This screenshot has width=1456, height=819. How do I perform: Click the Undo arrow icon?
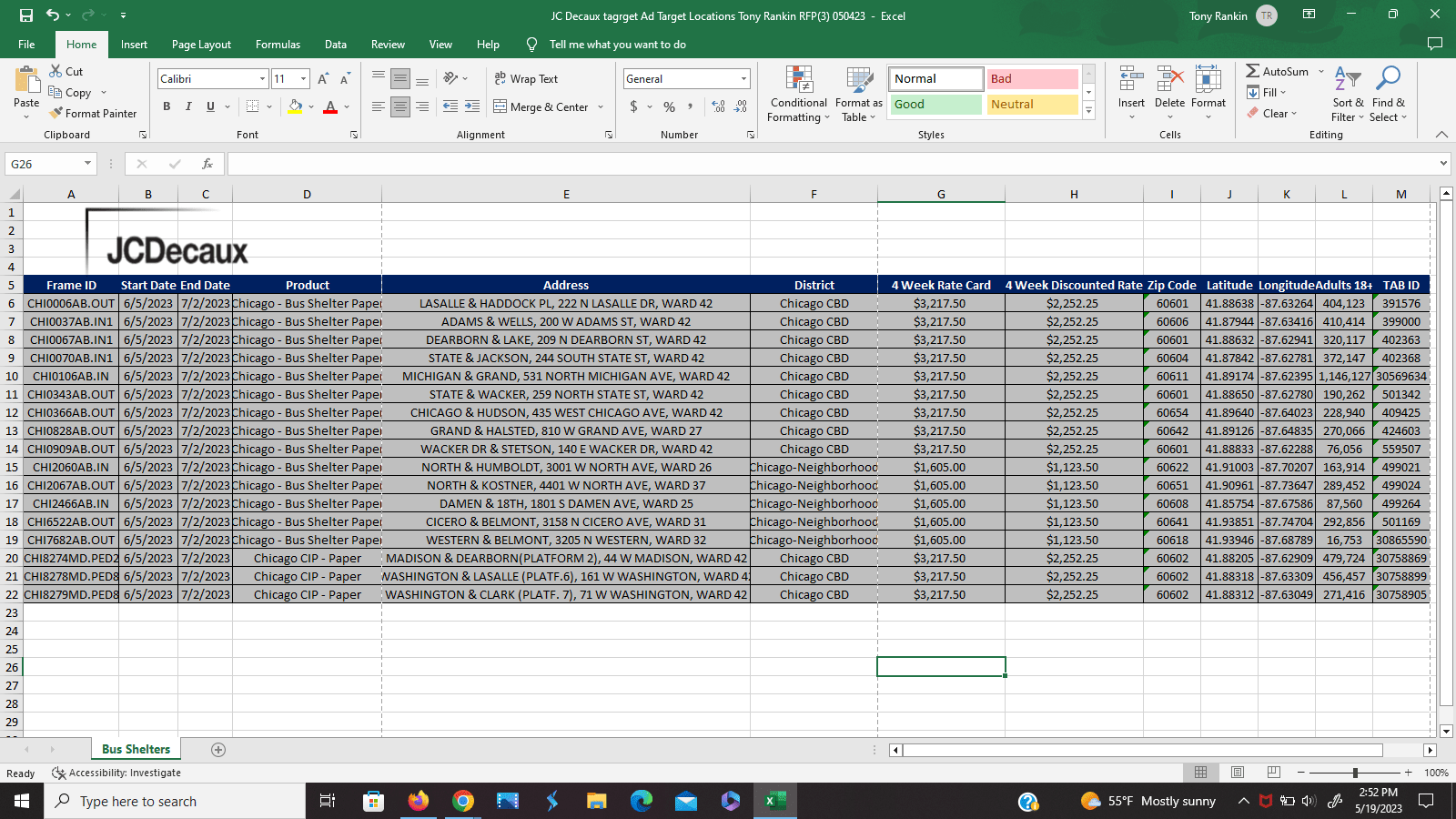(x=53, y=15)
